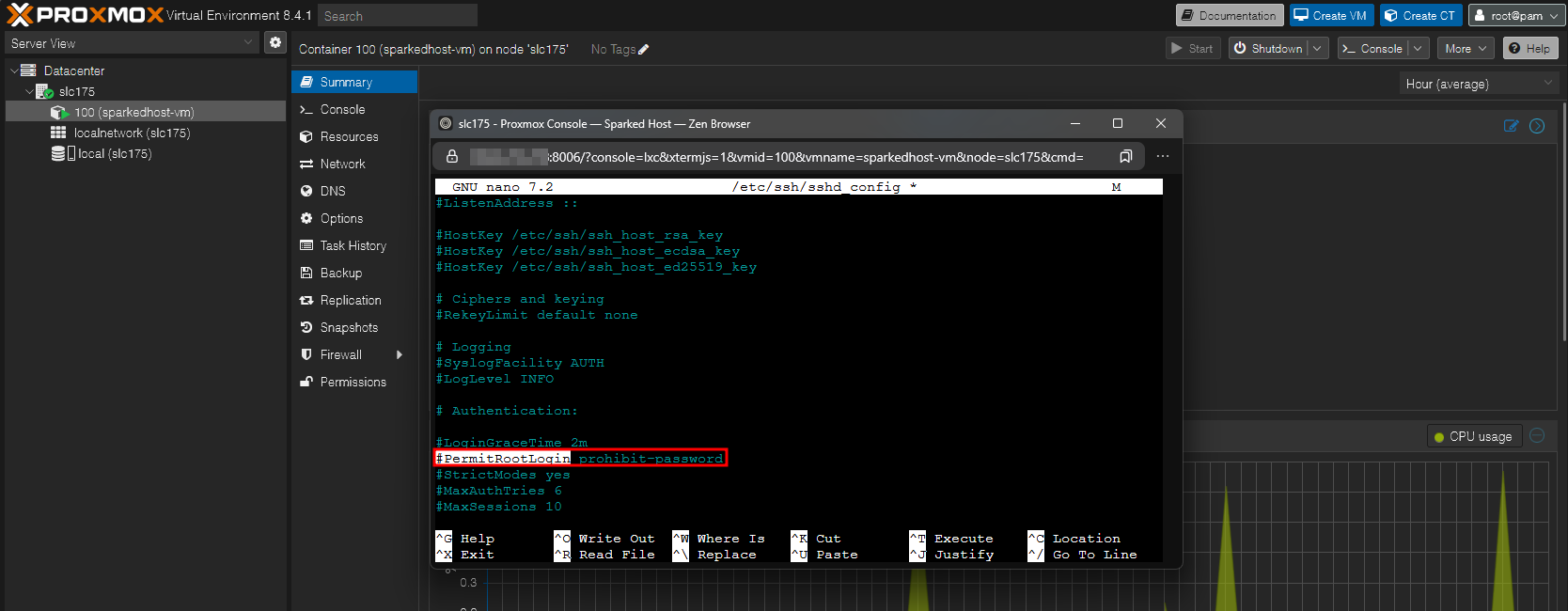Click the '#ListenAddress ::' line in nano
The height and width of the screenshot is (611, 1568).
coord(508,203)
